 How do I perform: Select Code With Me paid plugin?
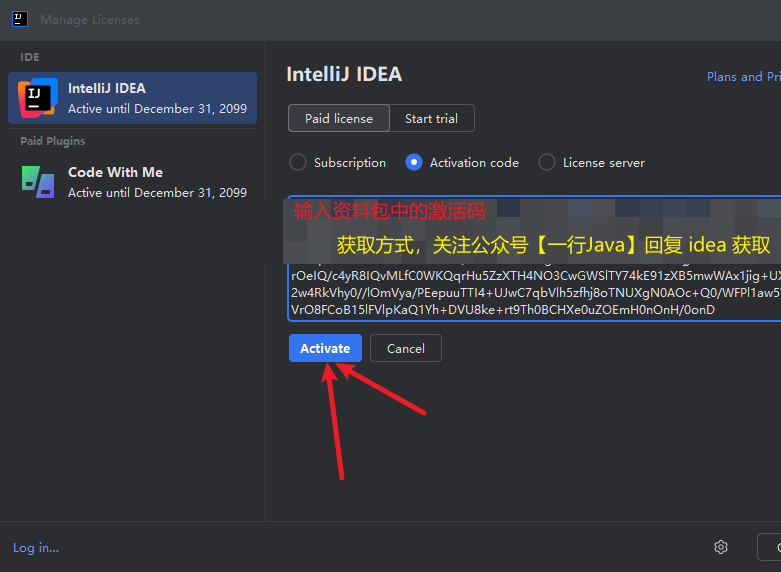[x=132, y=182]
